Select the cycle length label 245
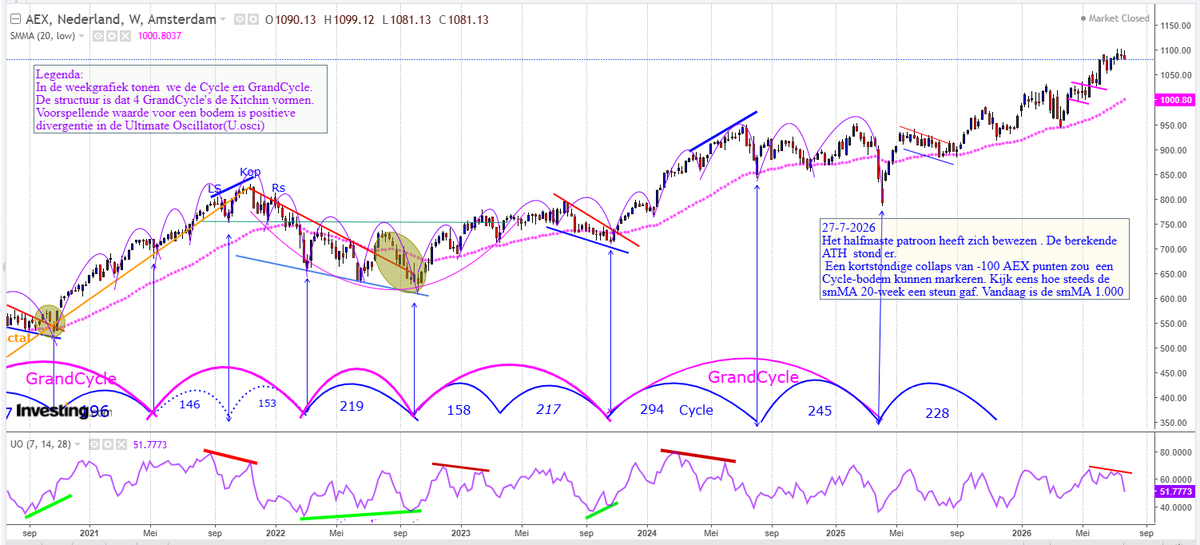Viewport: 1200px width, 545px height. tap(820, 409)
